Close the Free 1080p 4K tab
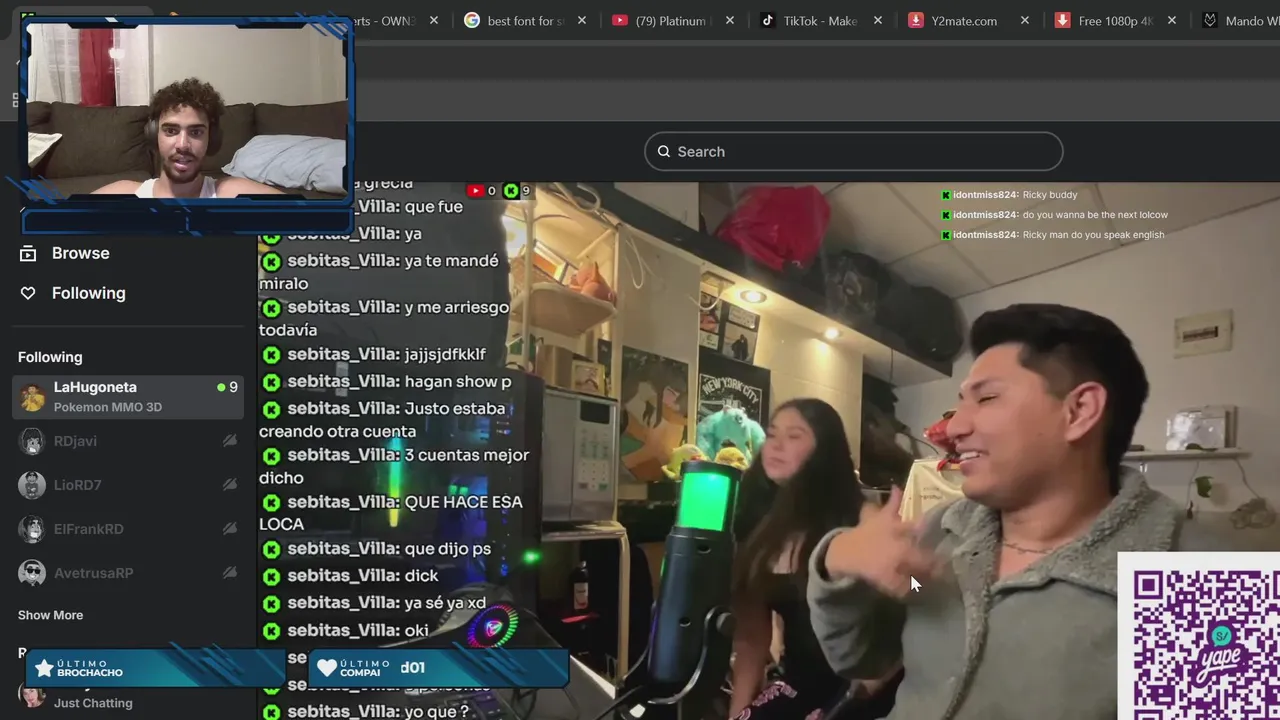Screen dimensions: 1280x720 point(1172,20)
